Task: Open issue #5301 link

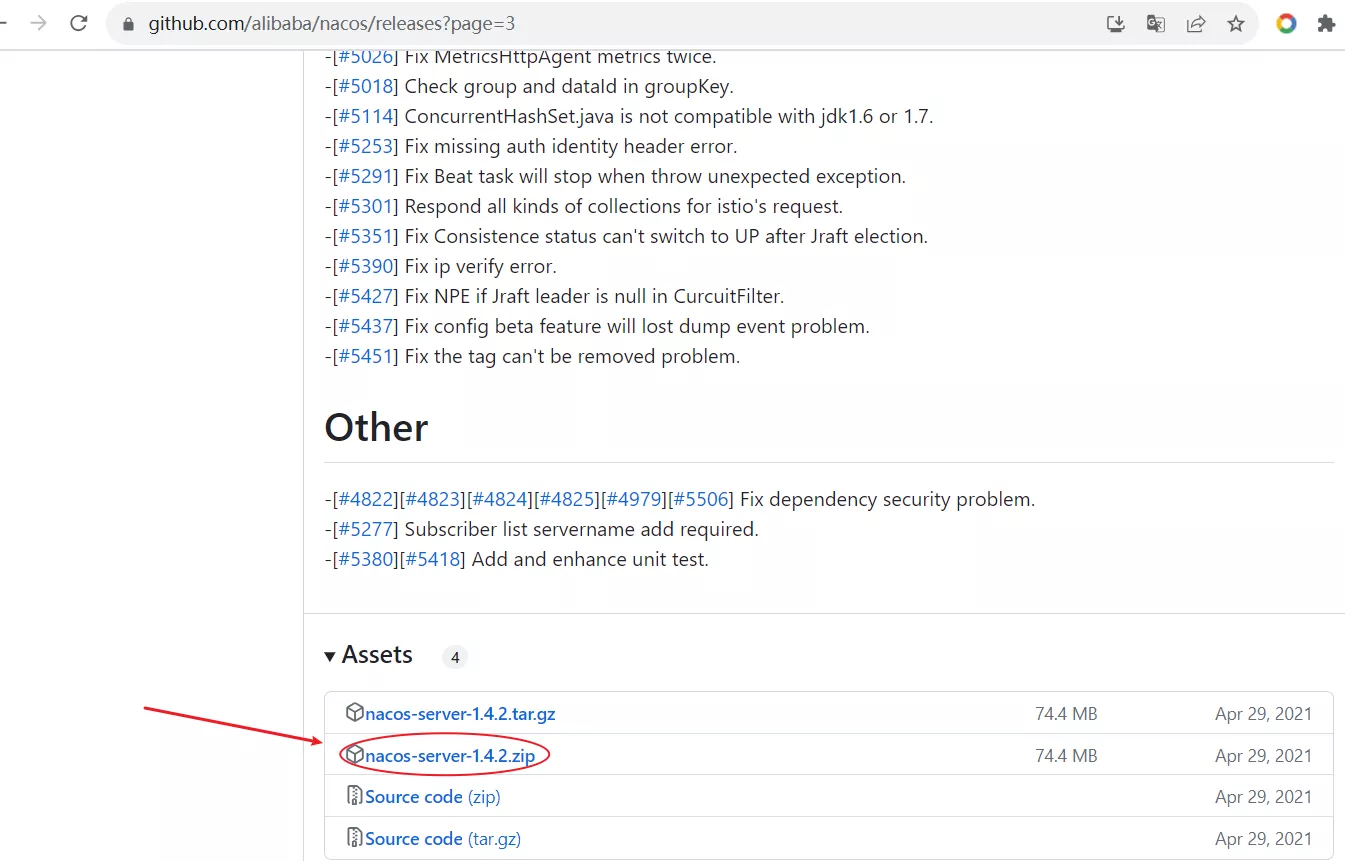Action: [364, 207]
